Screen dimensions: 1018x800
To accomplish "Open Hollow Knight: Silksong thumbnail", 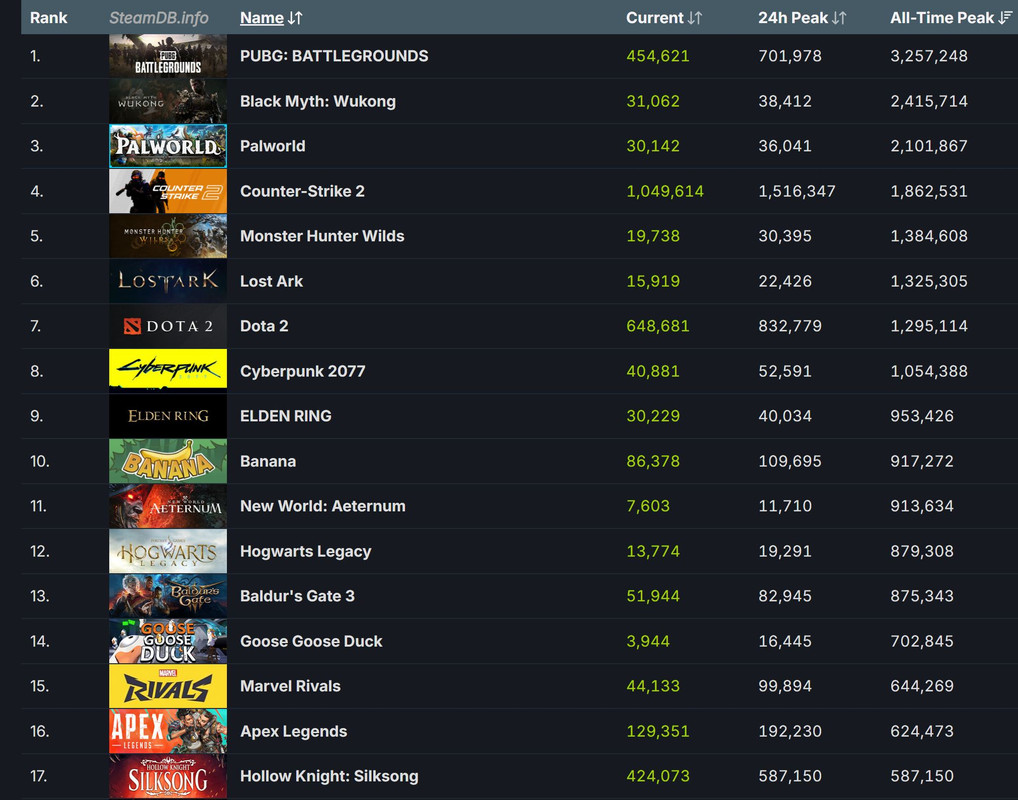I will [168, 776].
